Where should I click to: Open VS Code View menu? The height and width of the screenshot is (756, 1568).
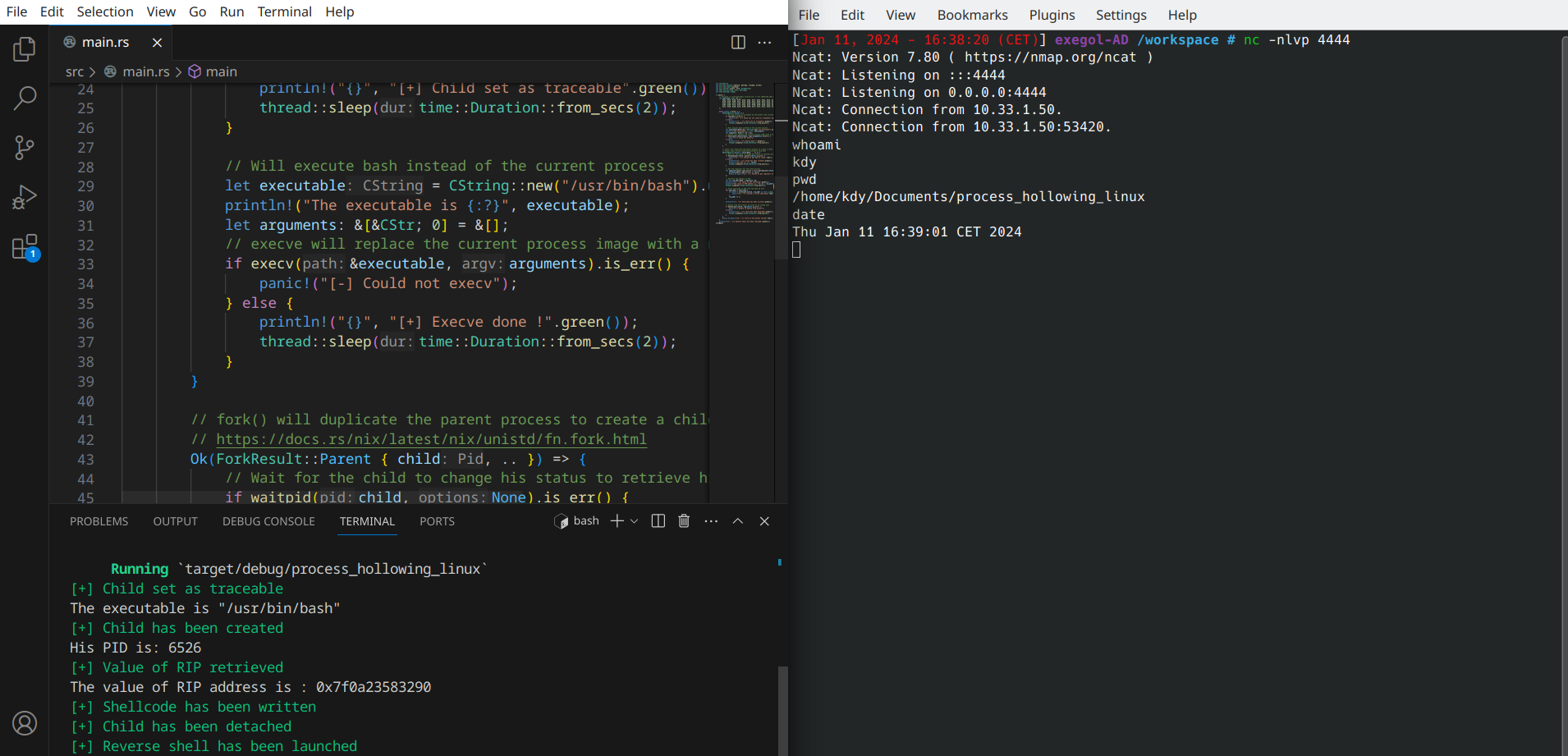[x=161, y=11]
